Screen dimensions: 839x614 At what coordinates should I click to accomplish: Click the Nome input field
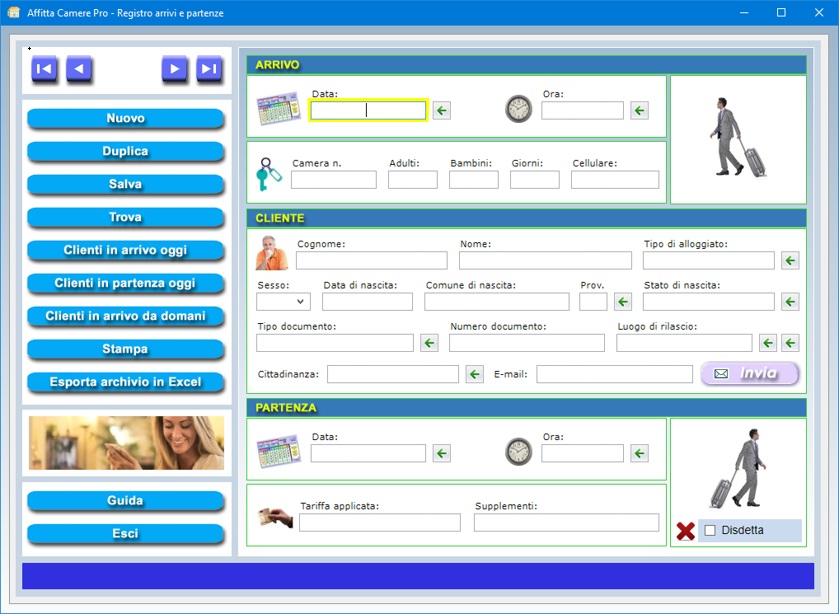[x=545, y=261]
